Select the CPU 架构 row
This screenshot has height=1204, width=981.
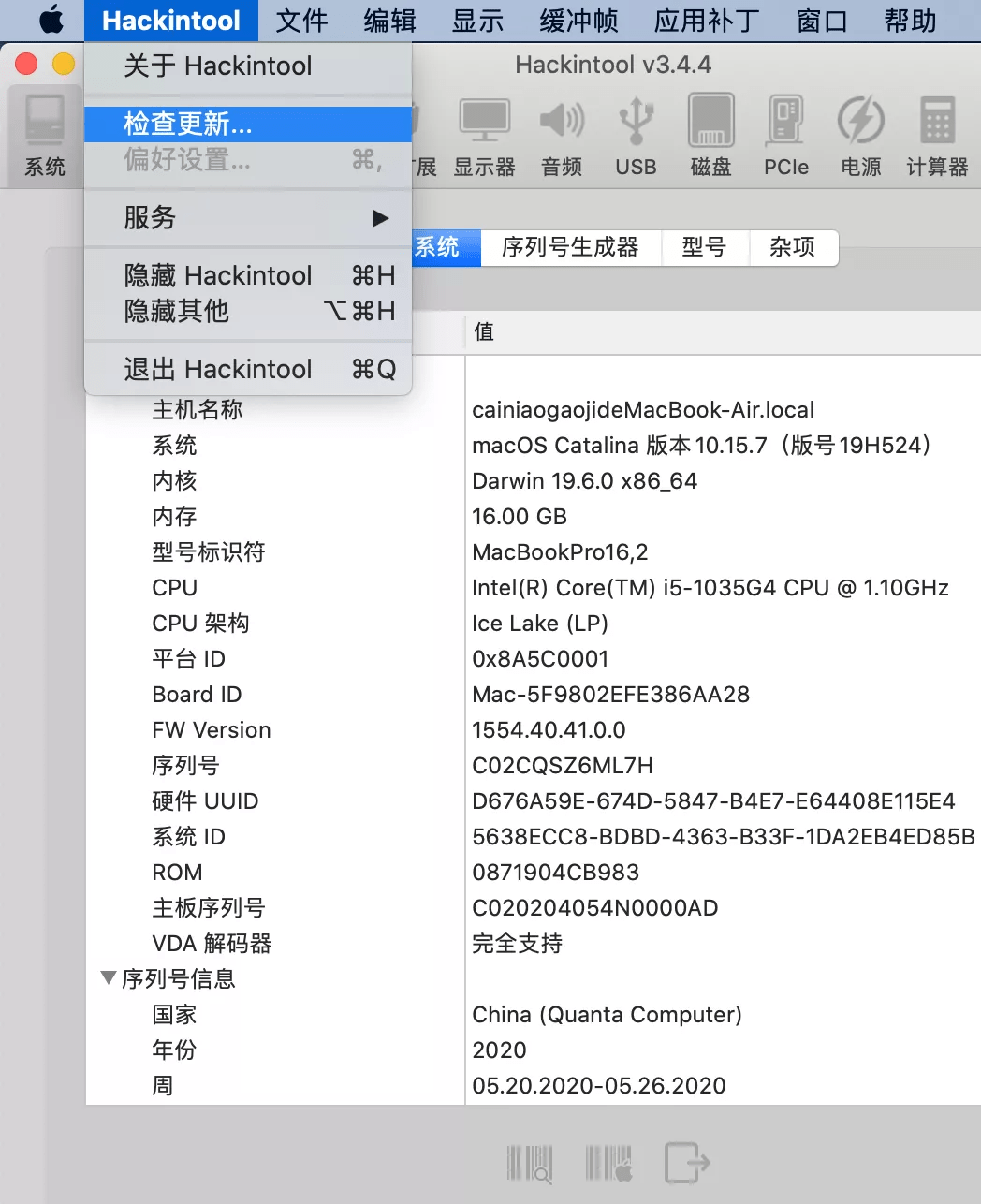tap(534, 624)
